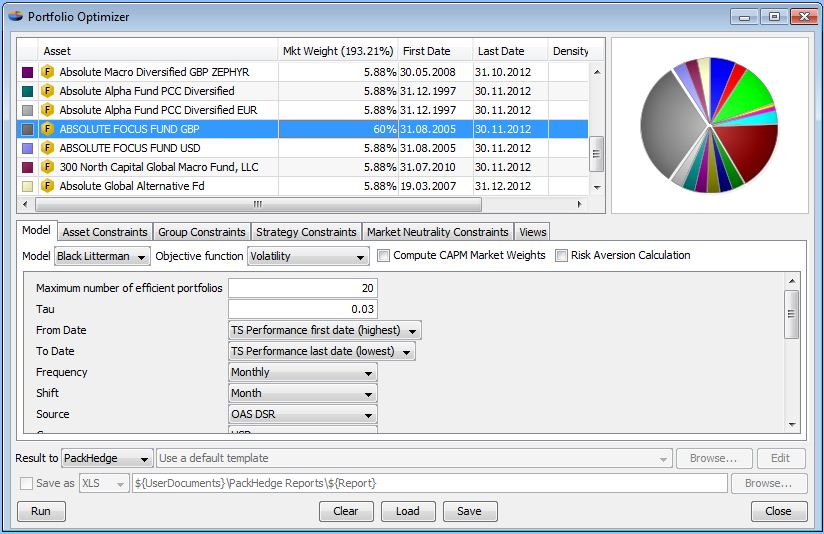Open the Shift dropdown showing Month

[302, 393]
